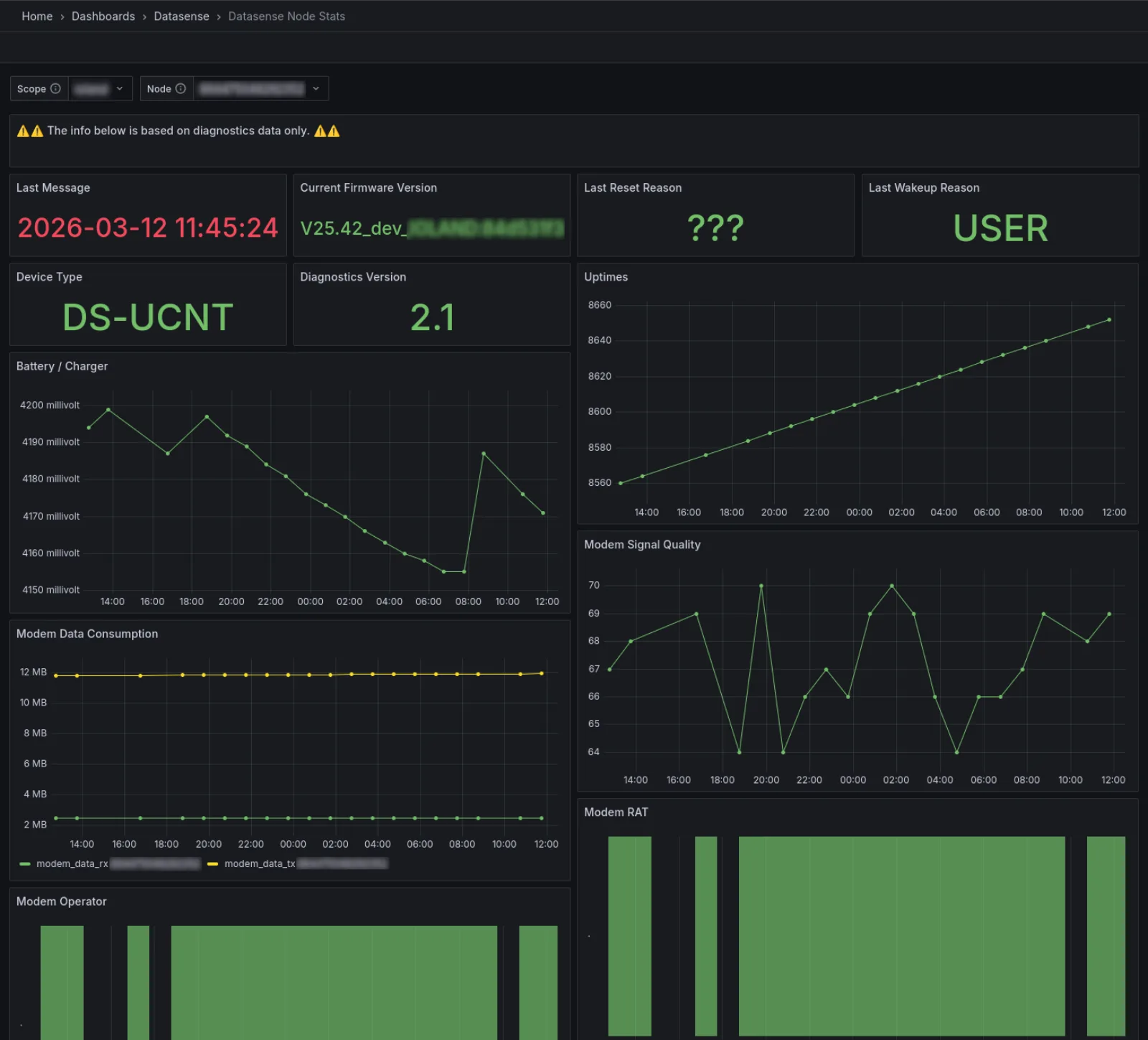Image resolution: width=1148 pixels, height=1040 pixels.
Task: Click the USER wakeup reason value
Action: (1000, 228)
